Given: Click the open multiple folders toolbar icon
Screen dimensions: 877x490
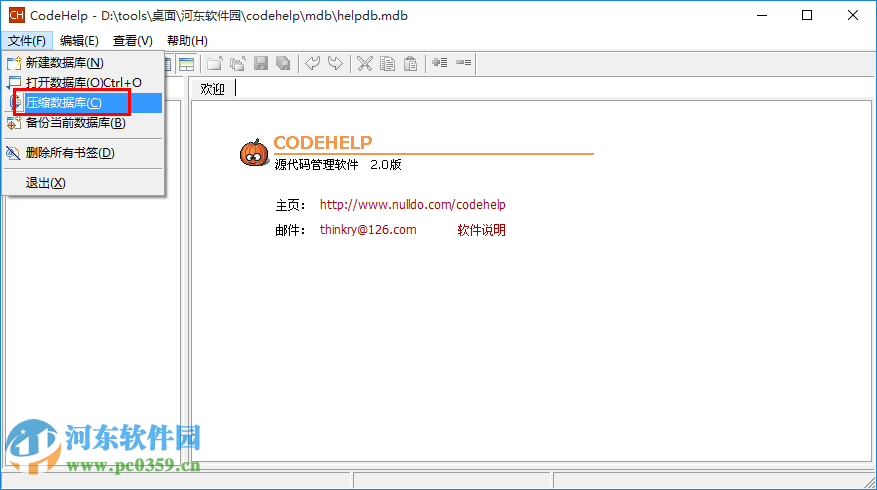Looking at the screenshot, I should pos(238,63).
